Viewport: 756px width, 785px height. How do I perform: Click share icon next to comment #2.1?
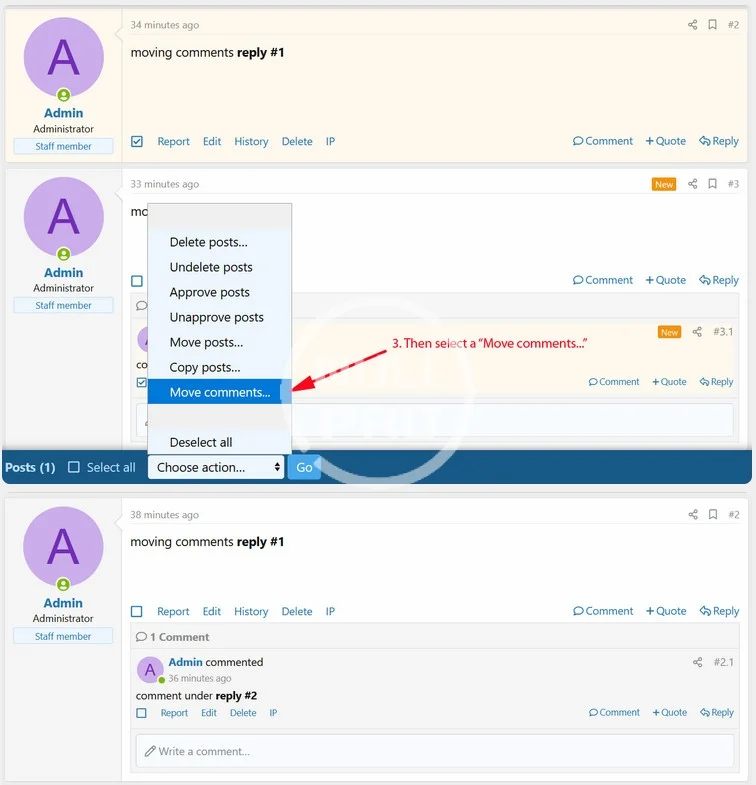pyautogui.click(x=697, y=662)
